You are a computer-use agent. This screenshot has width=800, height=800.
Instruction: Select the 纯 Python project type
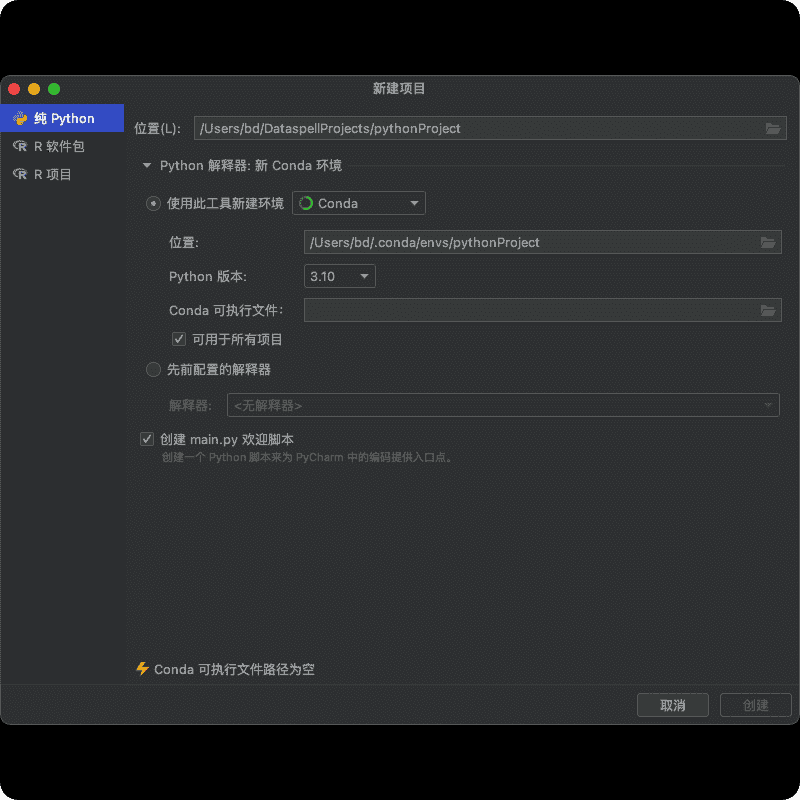pyautogui.click(x=62, y=118)
